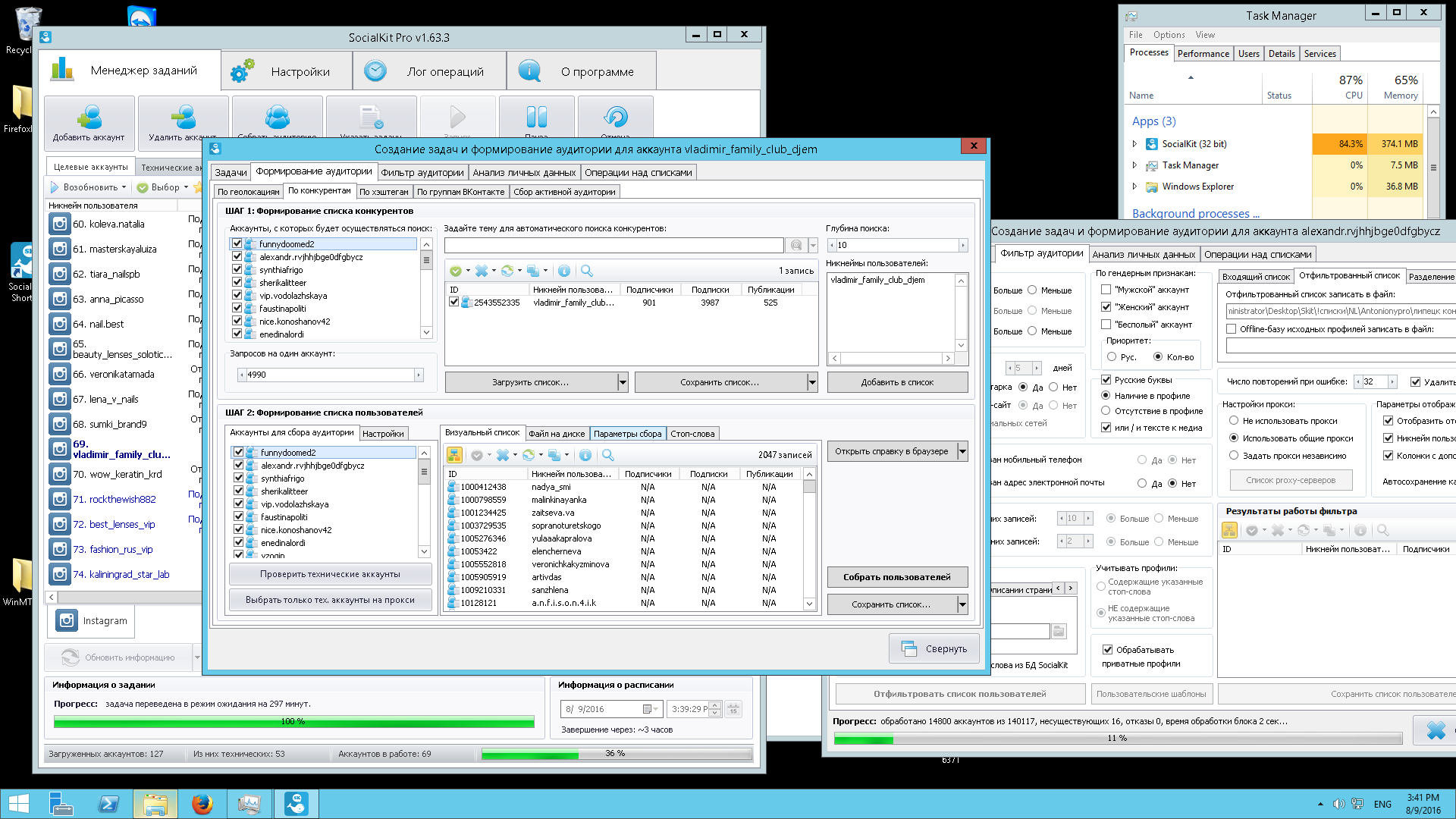
Task: Toggle checkbox of record 2543552335
Action: [x=453, y=302]
